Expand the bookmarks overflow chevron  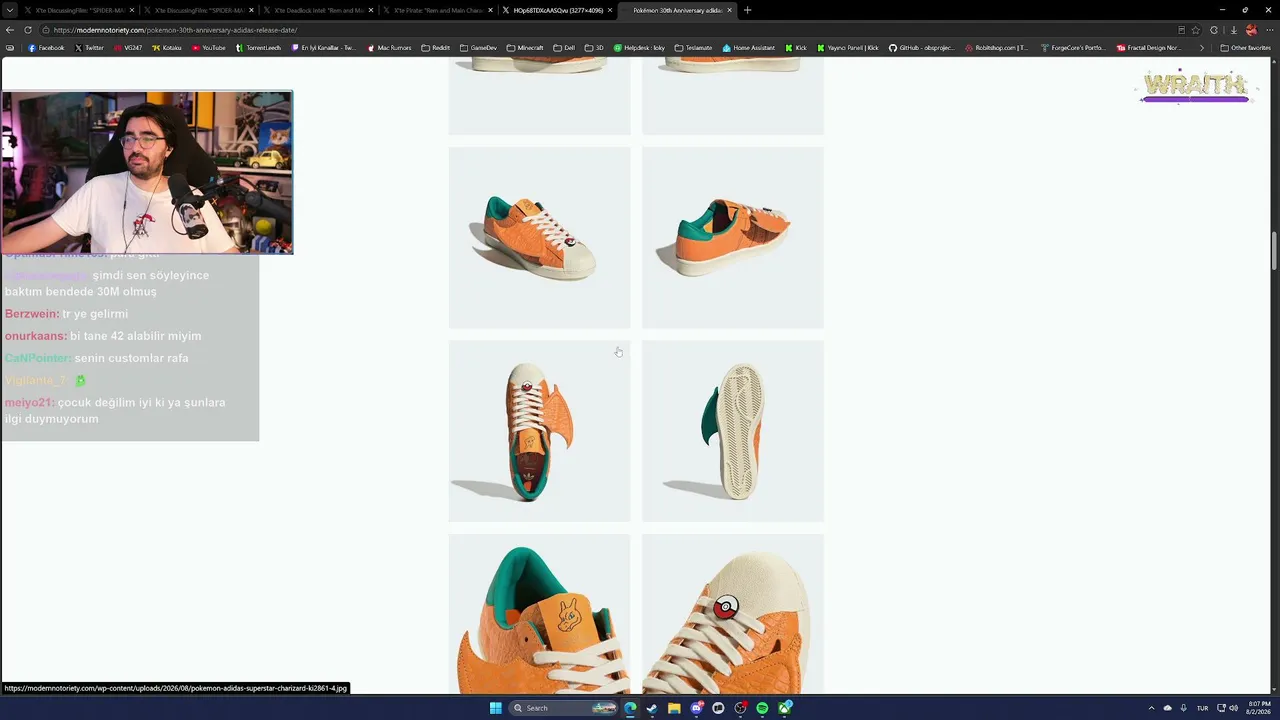[x=1201, y=48]
